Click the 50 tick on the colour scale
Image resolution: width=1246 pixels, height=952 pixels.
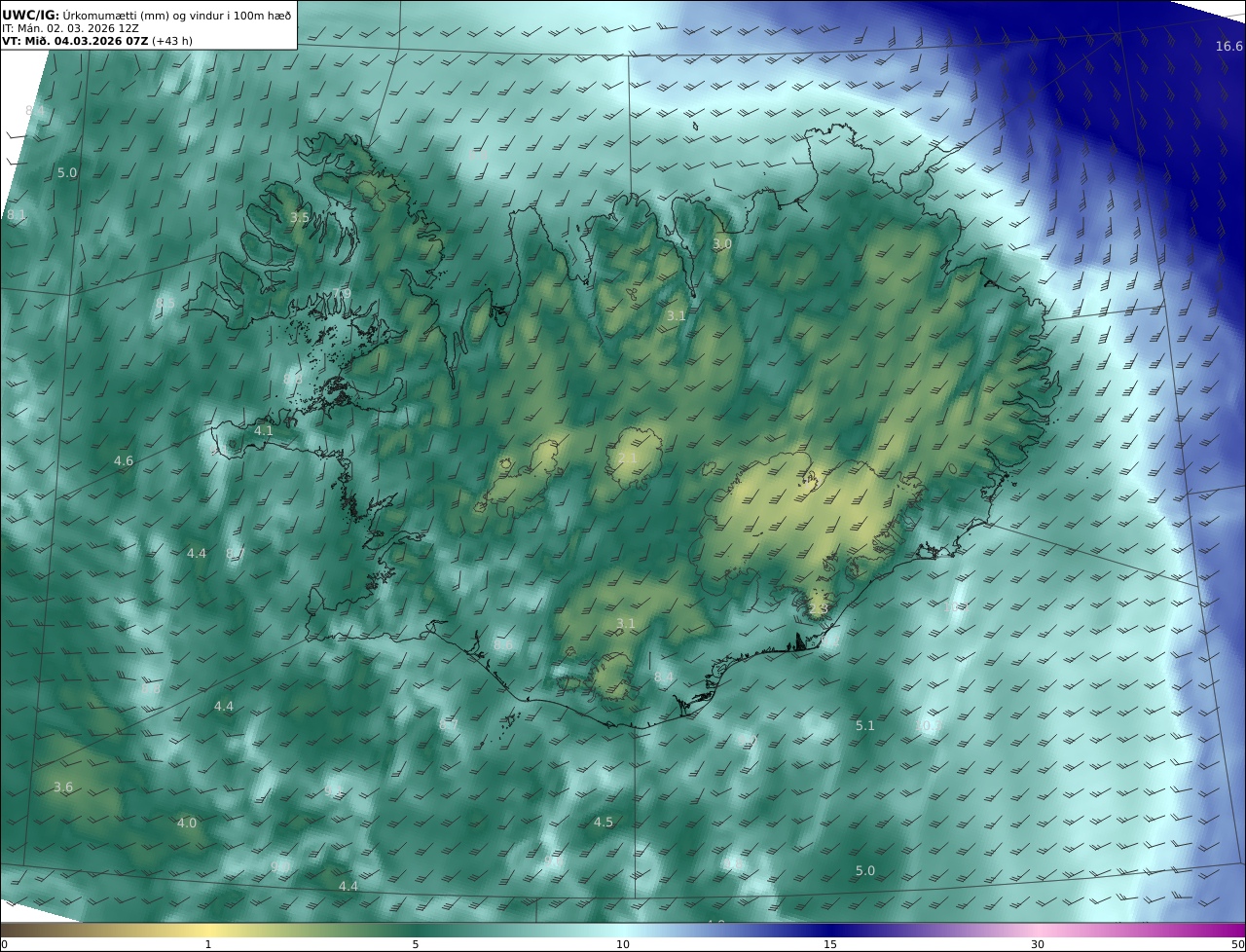(x=1238, y=944)
